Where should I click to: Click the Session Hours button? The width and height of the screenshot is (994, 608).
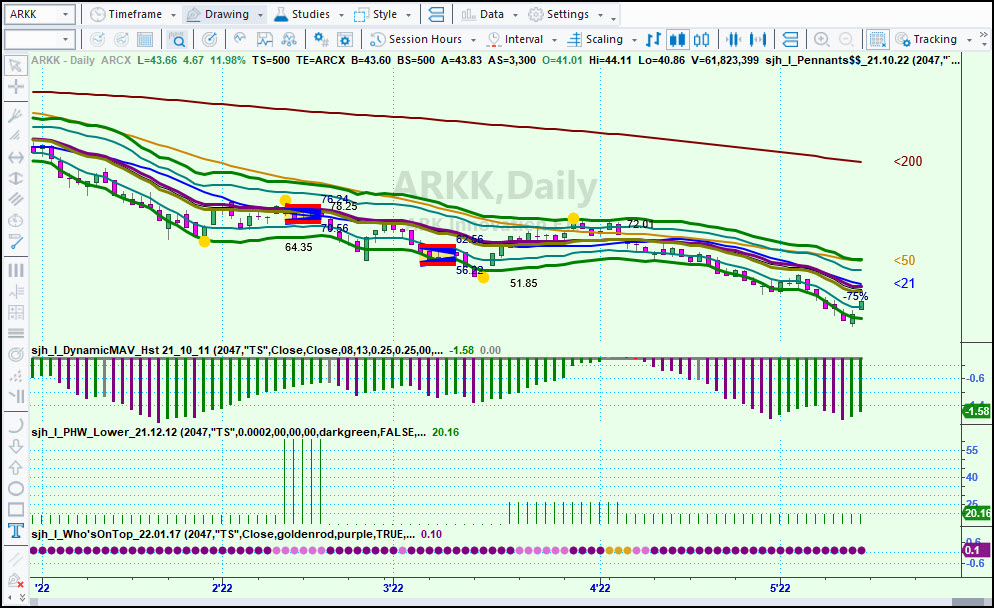[x=416, y=40]
